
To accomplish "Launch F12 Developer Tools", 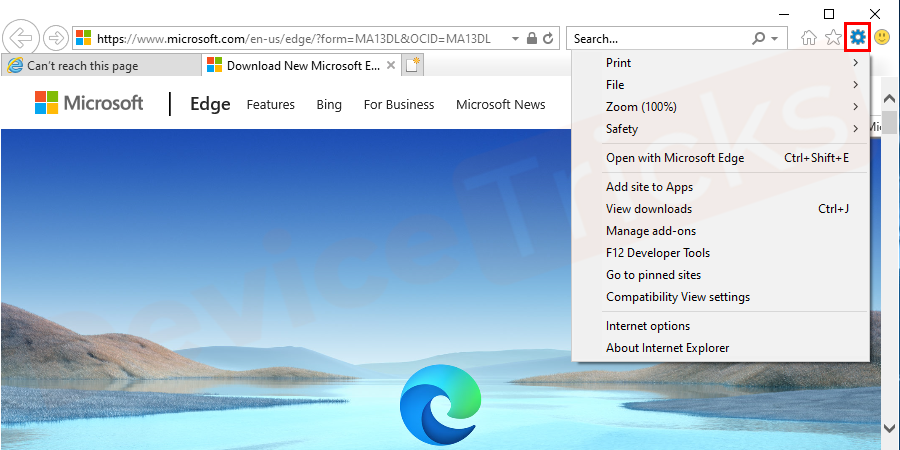I will [x=721, y=253].
